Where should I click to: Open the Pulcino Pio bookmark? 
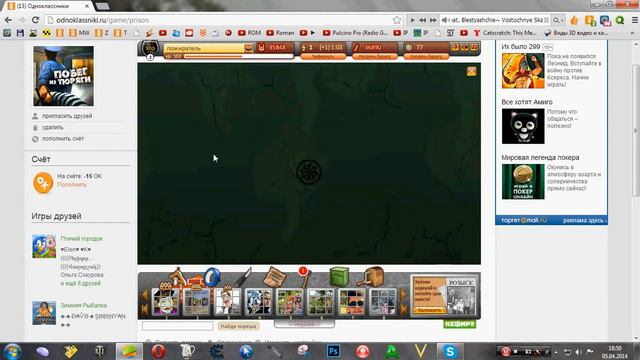[x=355, y=33]
